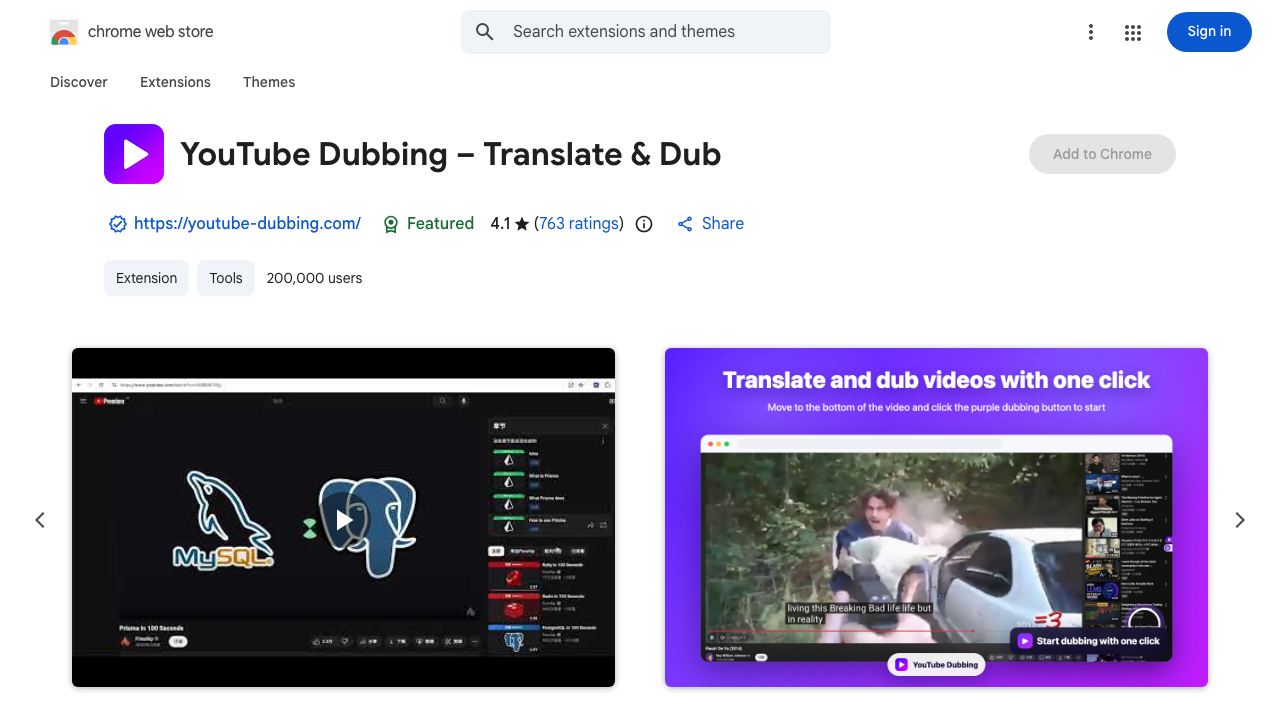The height and width of the screenshot is (720, 1280).
Task: Go to the Themes tab
Action: pos(269,82)
